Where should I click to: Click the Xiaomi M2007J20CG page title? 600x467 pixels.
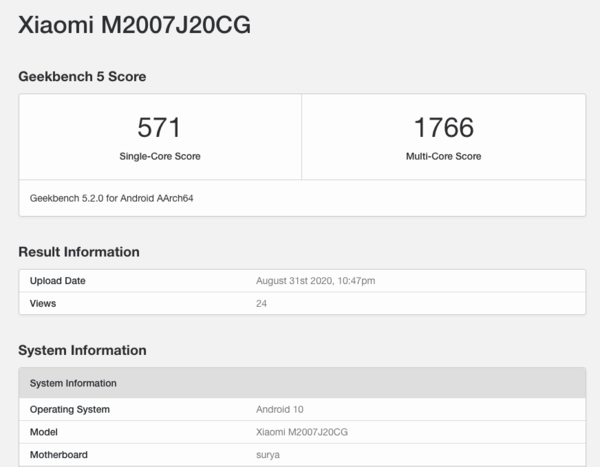click(134, 25)
